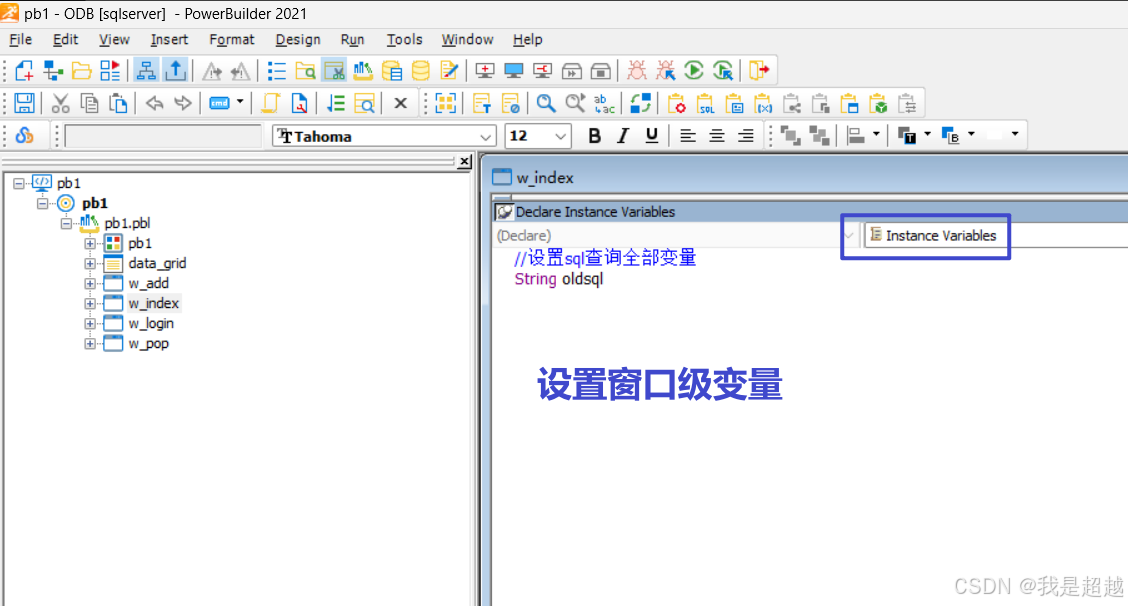1128x606 pixels.
Task: Close the System Tree panel
Action: [x=464, y=161]
